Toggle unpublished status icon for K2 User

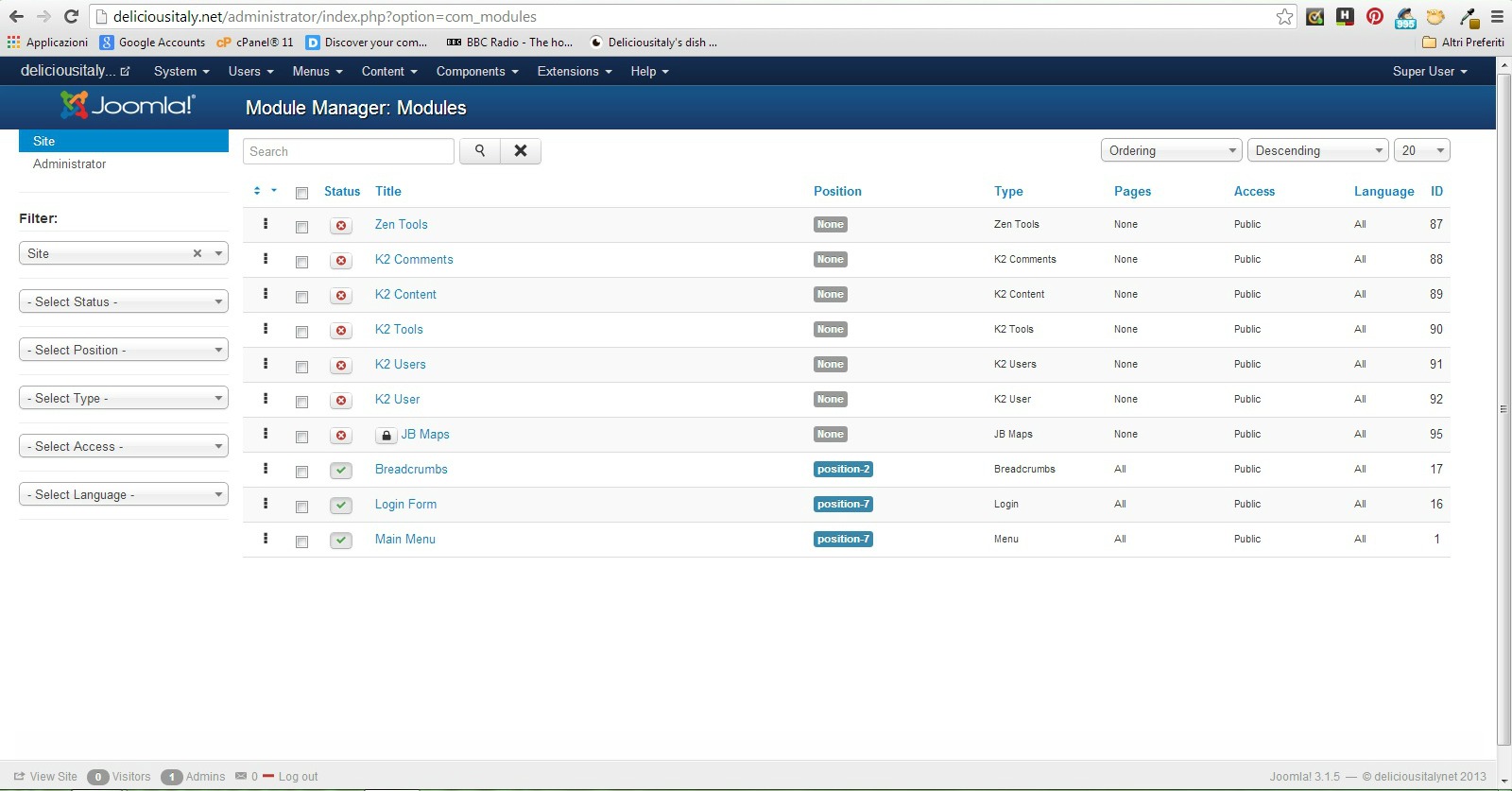point(341,401)
